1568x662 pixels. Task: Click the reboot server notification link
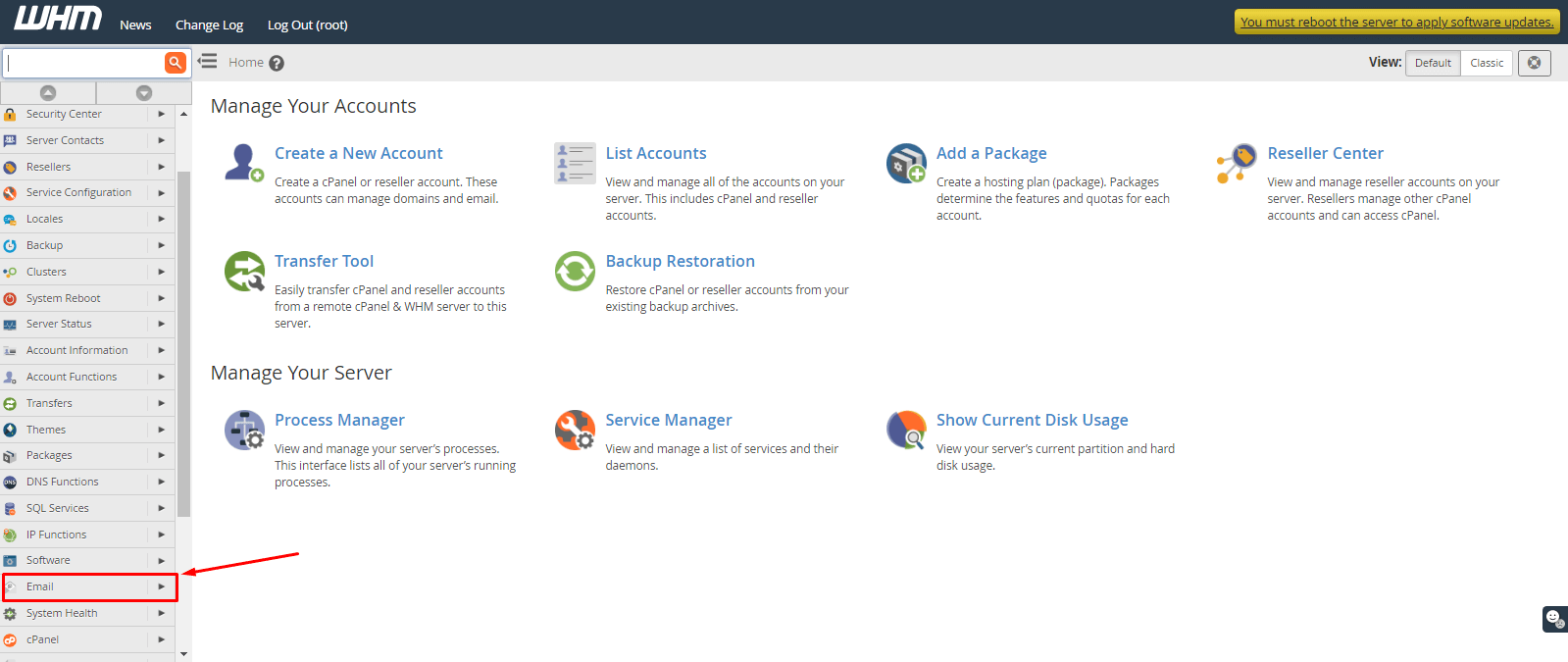(1397, 22)
